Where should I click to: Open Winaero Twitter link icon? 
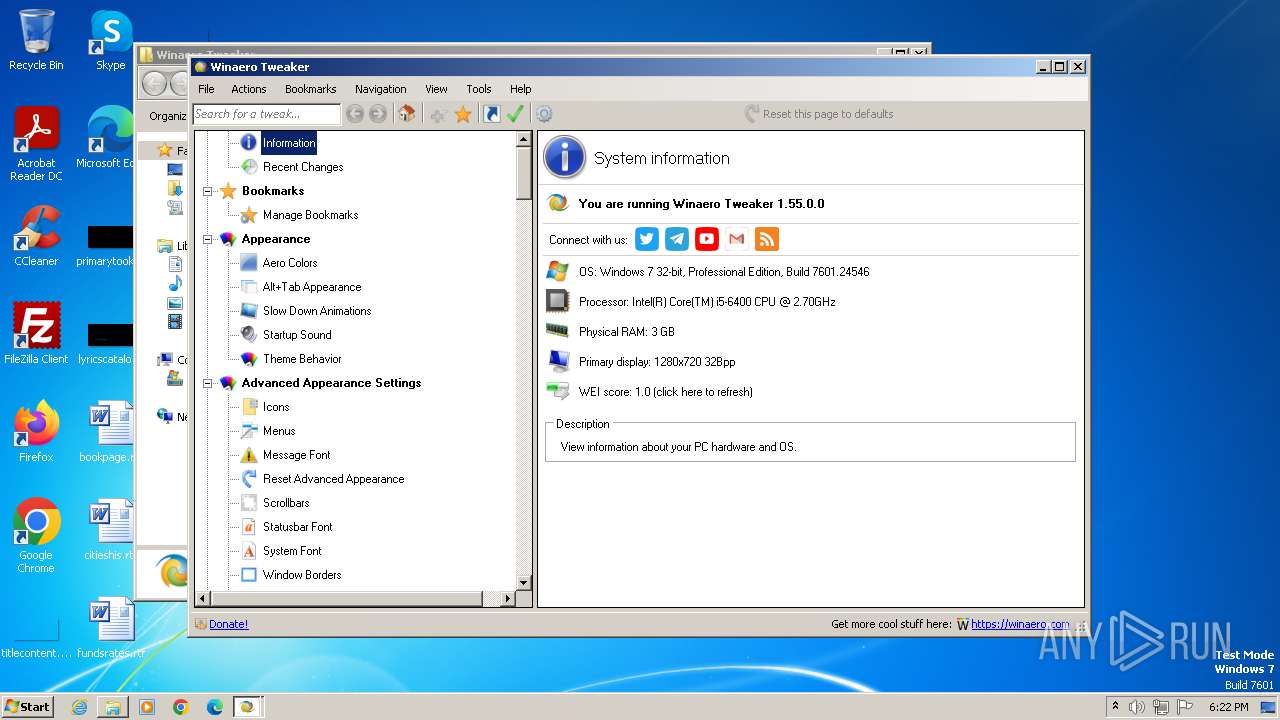647,239
